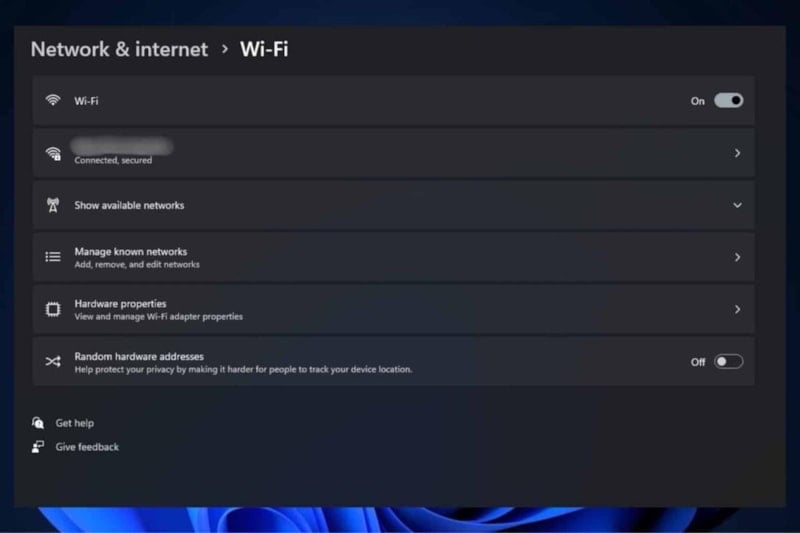Click the antenna tower icon for available networks
Image resolution: width=800 pixels, height=533 pixels.
(x=53, y=205)
